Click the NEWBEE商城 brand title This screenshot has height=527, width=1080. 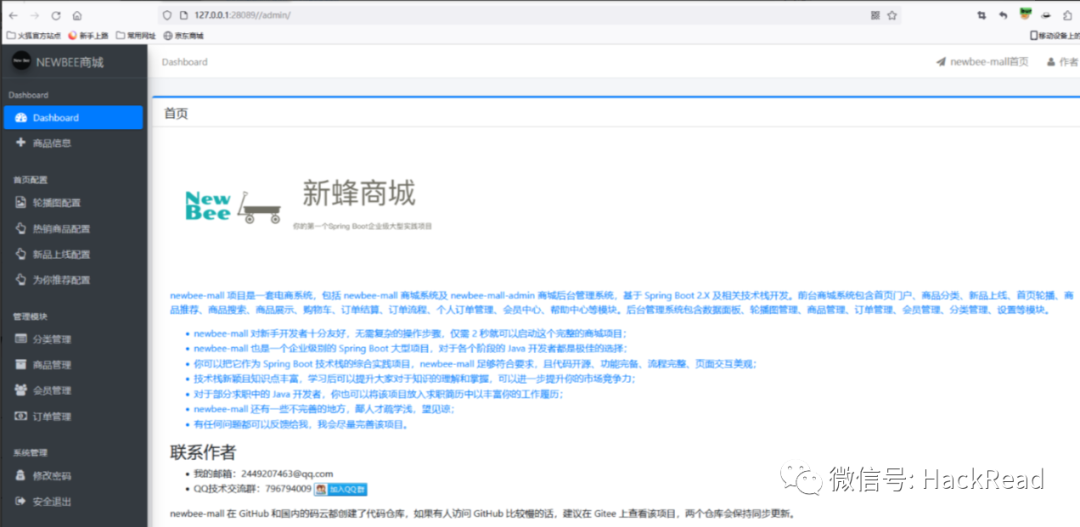(70, 62)
